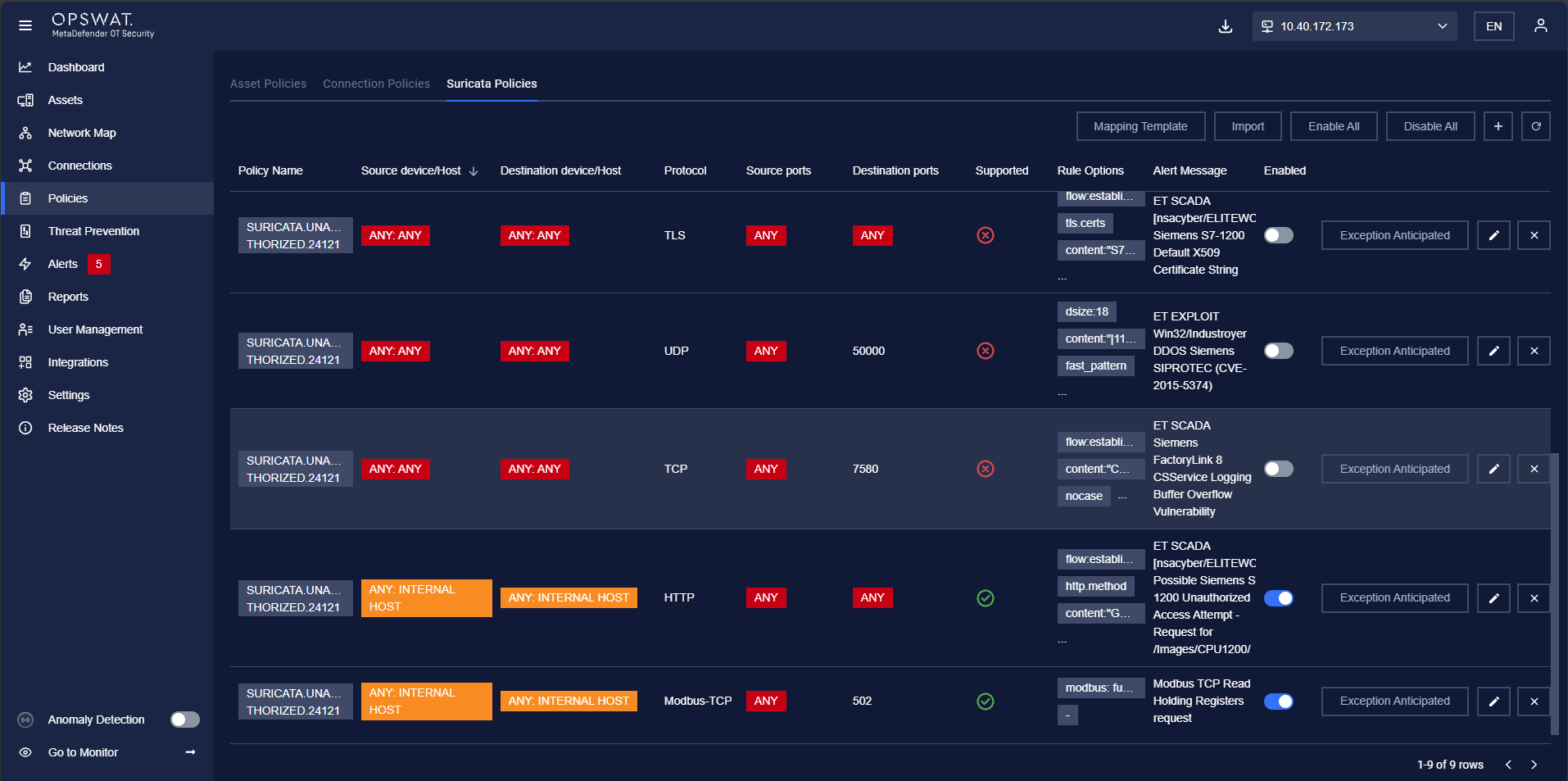Click Exception Anticipated in UDP row
The width and height of the screenshot is (1568, 781).
coord(1395,351)
